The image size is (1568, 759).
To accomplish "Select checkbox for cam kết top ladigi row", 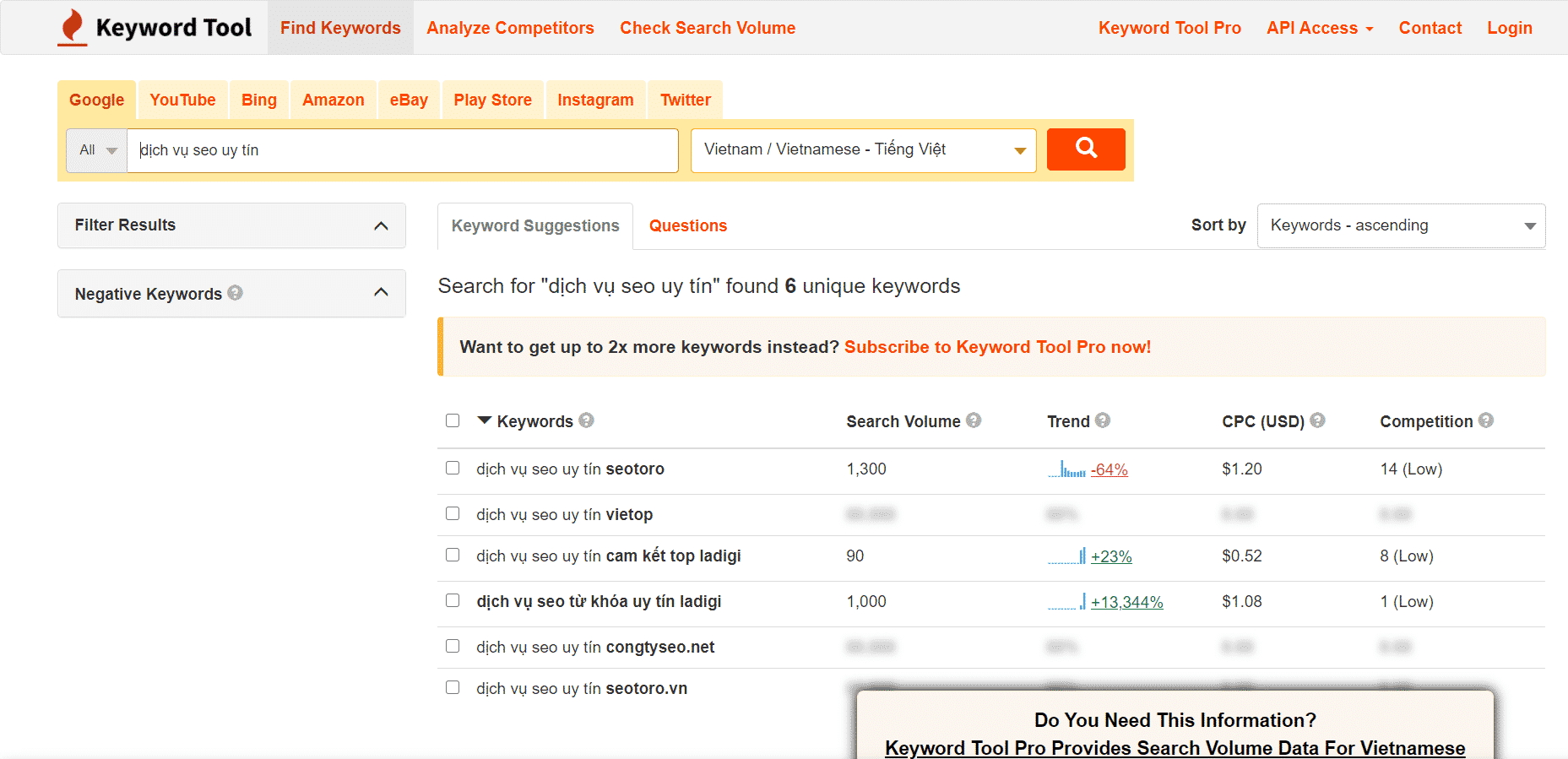I will click(453, 555).
